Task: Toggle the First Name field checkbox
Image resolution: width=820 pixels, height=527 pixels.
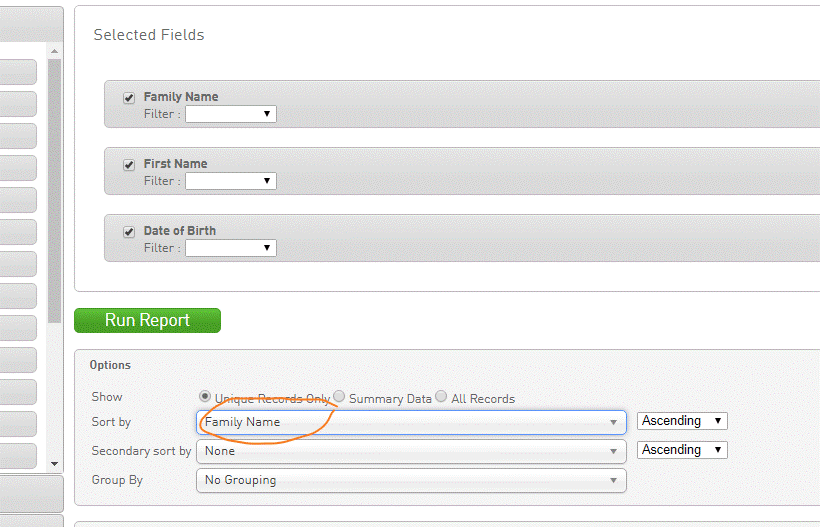Action: click(129, 165)
